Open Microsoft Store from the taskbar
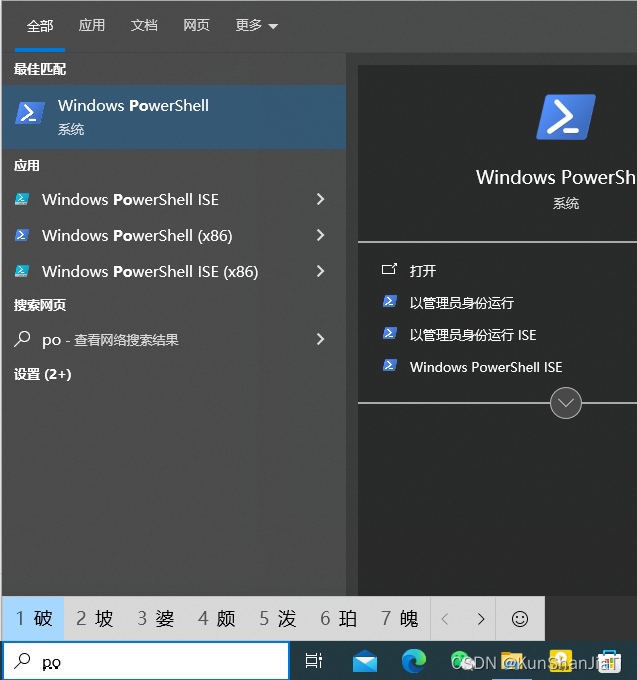This screenshot has height=680, width=637. point(609,662)
